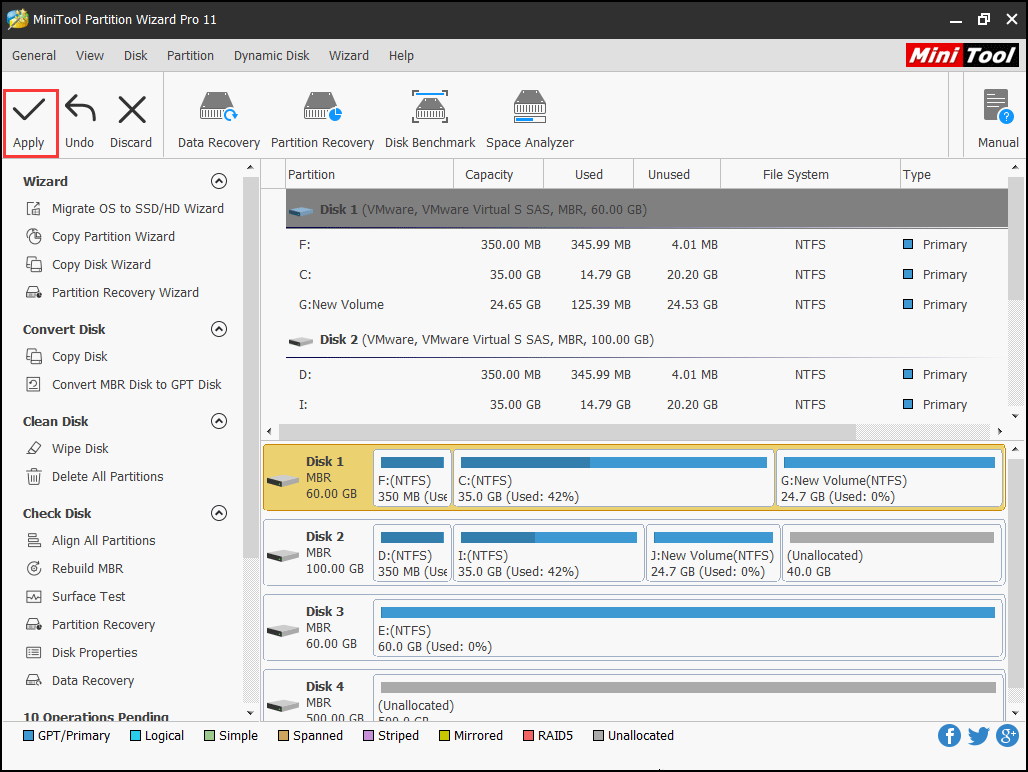The width and height of the screenshot is (1028, 772).
Task: Run Rebuild MBR
Action: tap(75, 569)
